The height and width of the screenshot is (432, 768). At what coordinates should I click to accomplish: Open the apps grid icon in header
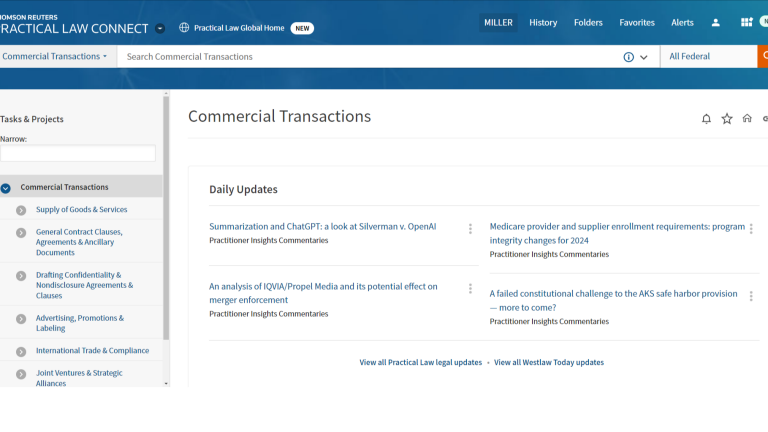point(746,23)
